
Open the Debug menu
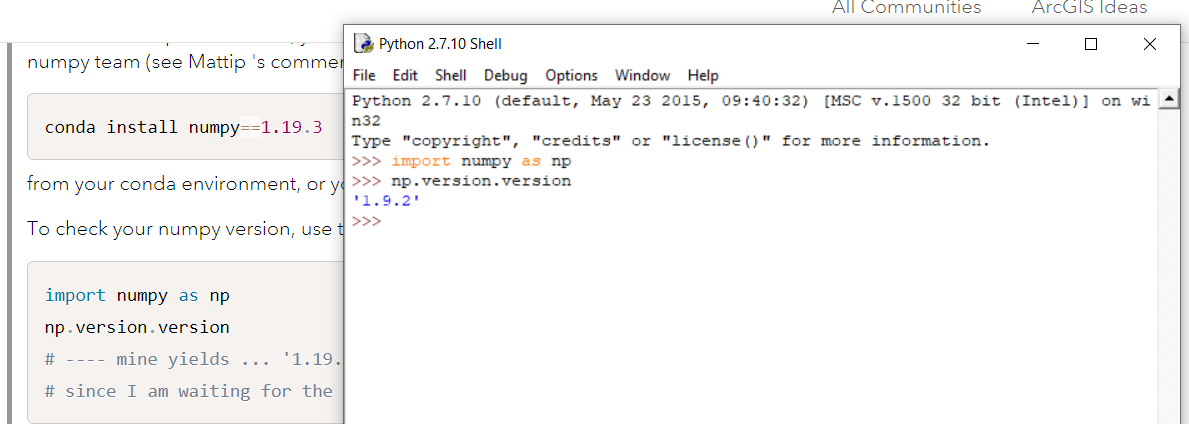(505, 75)
